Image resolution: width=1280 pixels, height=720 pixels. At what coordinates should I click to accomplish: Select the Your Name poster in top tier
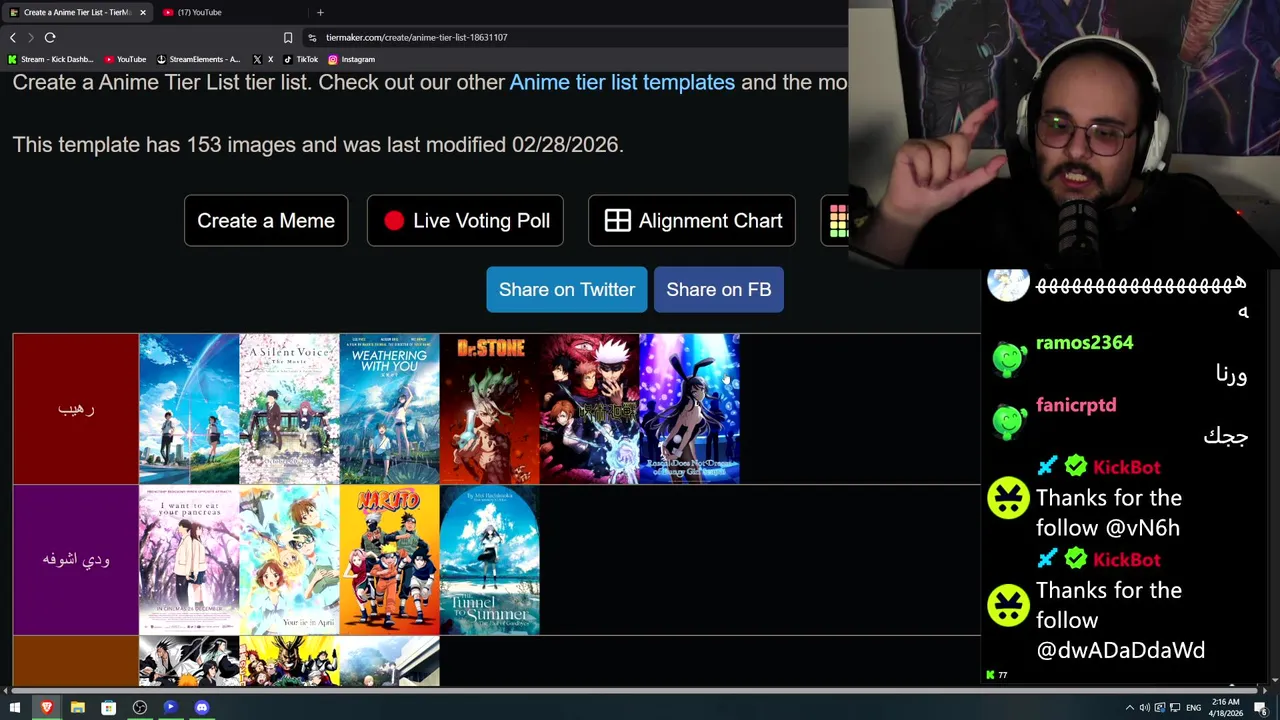[x=189, y=409]
